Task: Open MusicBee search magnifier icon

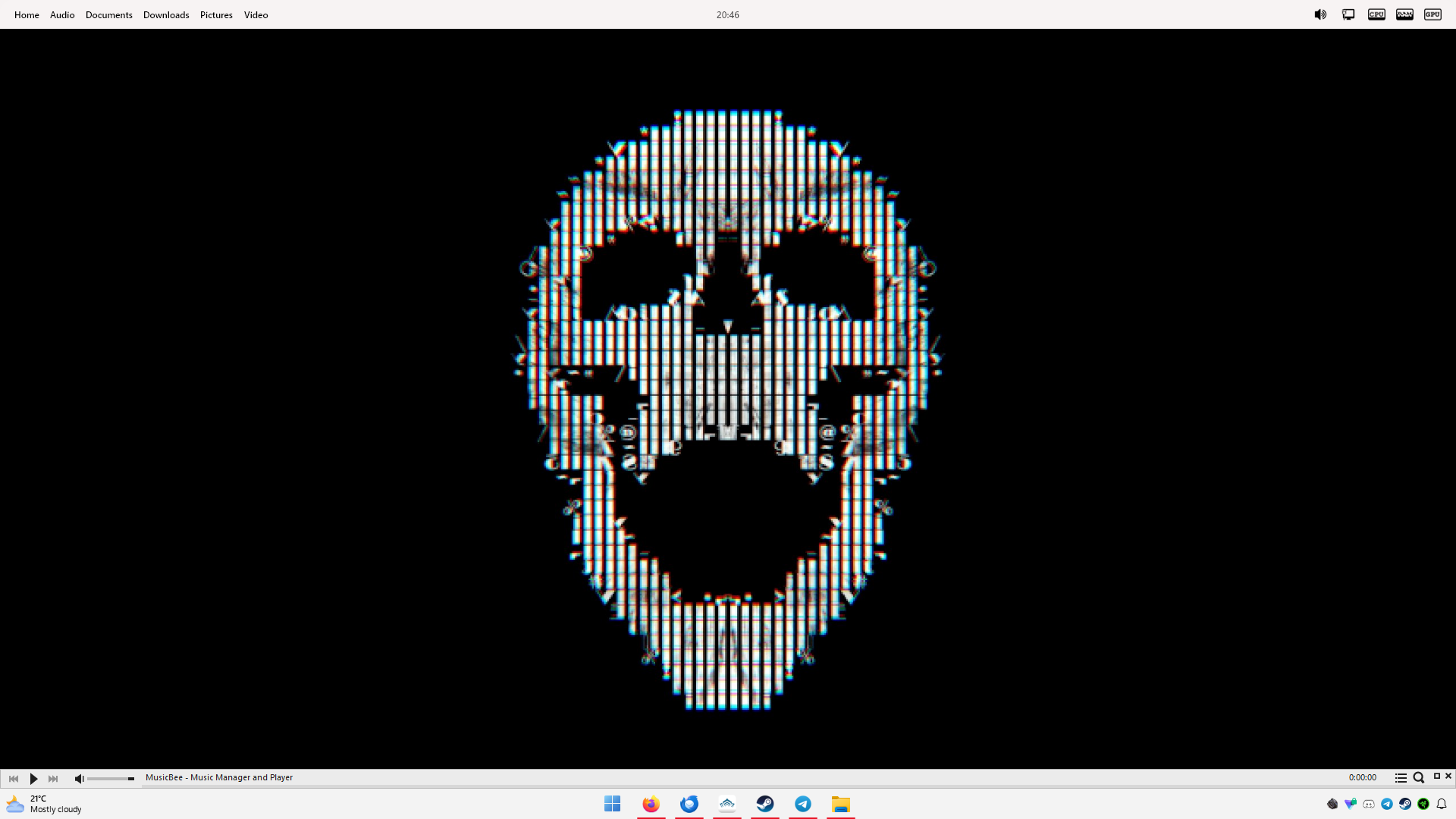Action: point(1418,778)
